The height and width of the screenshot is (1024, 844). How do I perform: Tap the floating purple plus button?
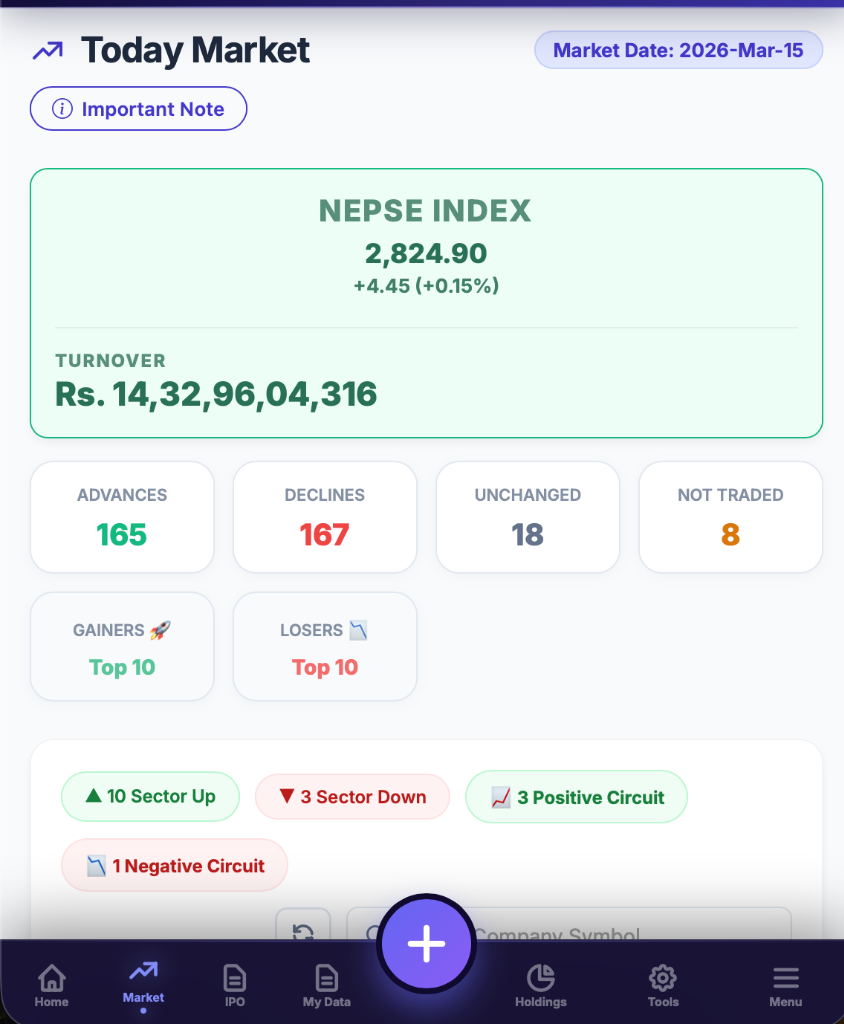pyautogui.click(x=425, y=942)
